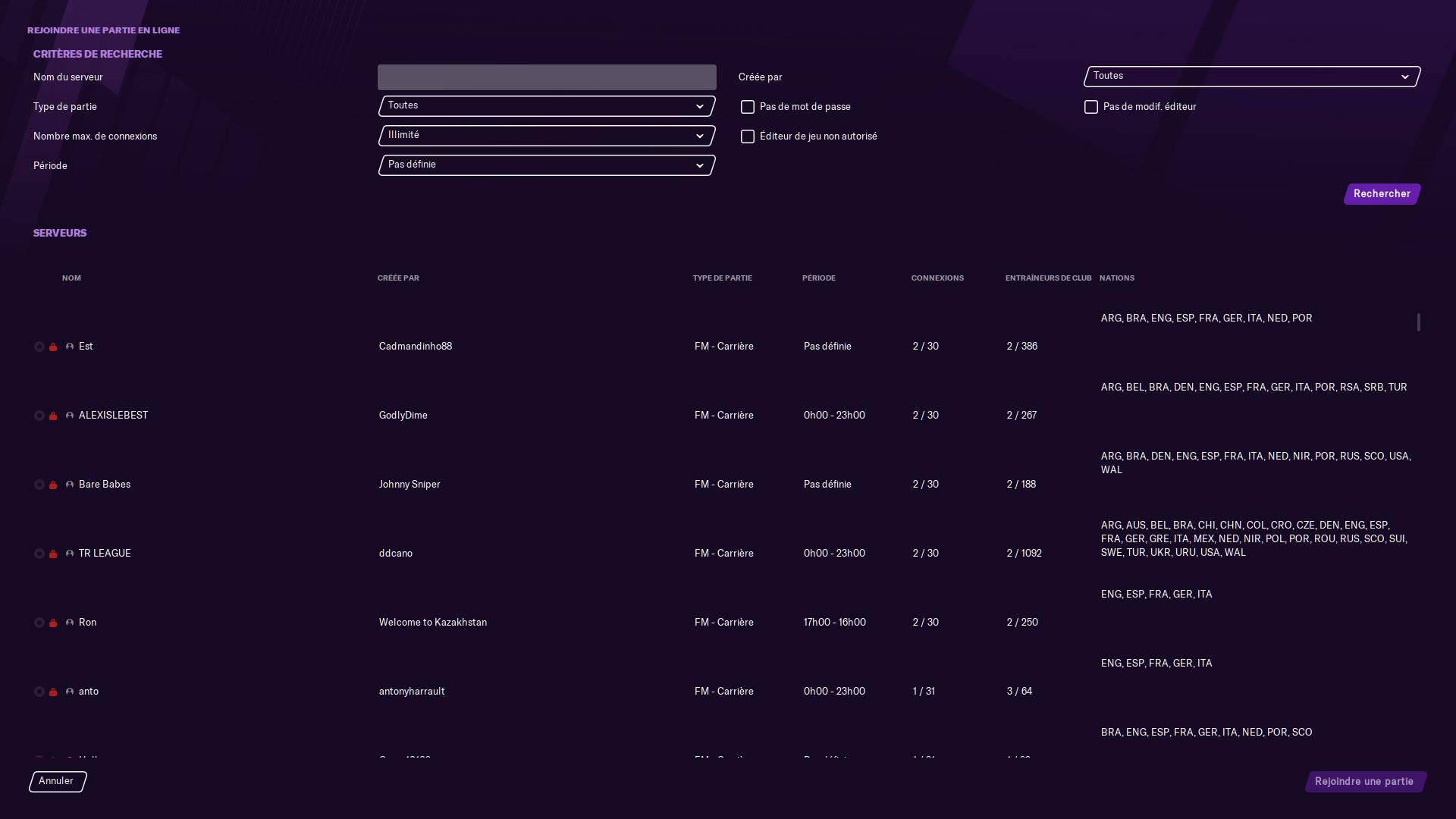Screen dimensions: 1456x819
Task: Click the red lock icon next to anto
Action: [53, 692]
